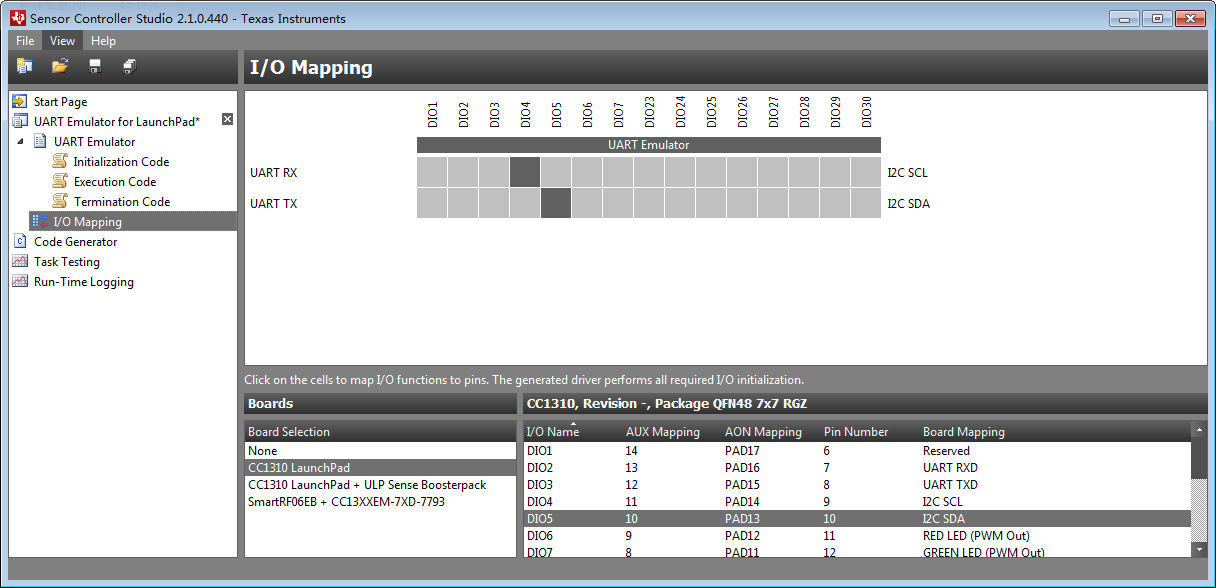The height and width of the screenshot is (588, 1216).
Task: Click the New Project toolbar icon
Action: [25, 66]
